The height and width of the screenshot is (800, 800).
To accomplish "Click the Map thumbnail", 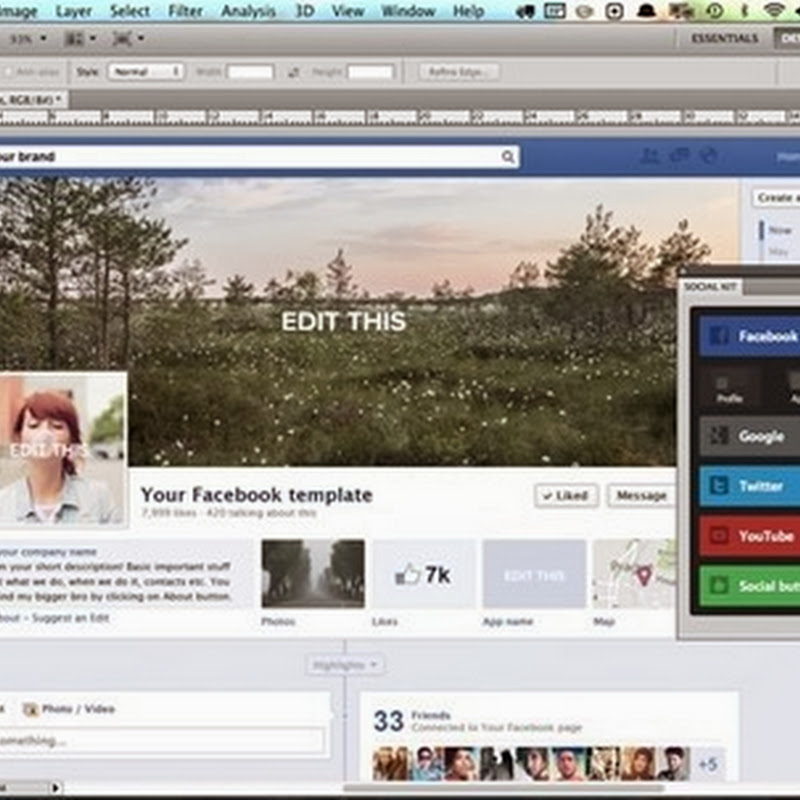I will (x=635, y=574).
